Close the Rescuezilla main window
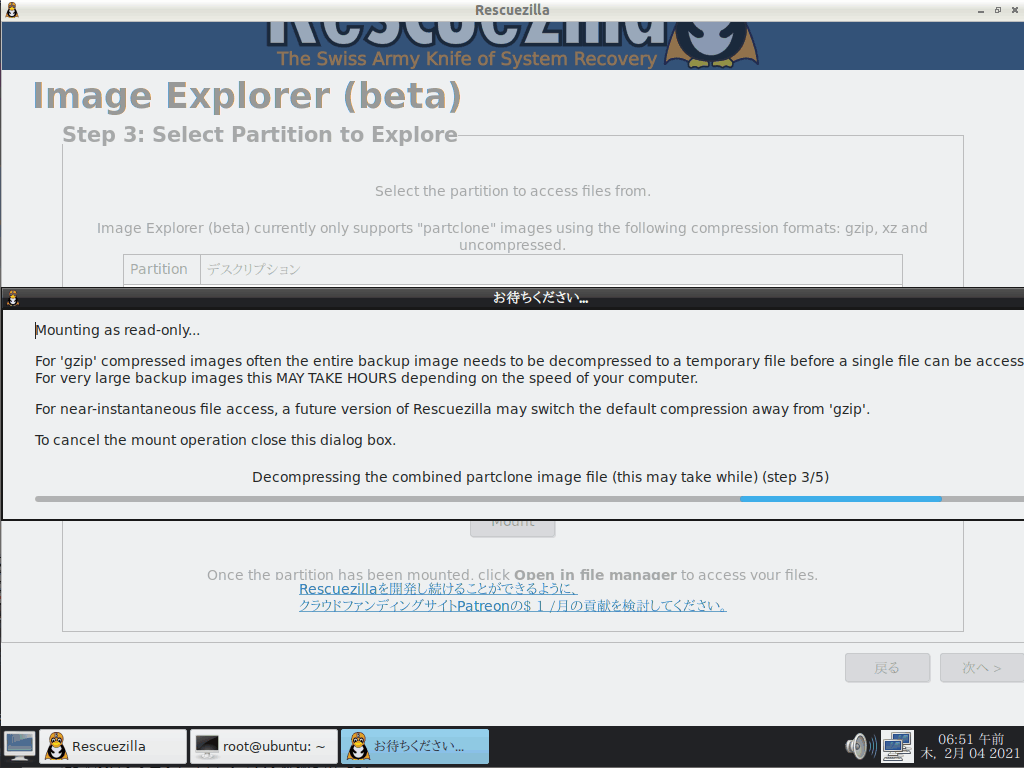This screenshot has width=1024, height=768. point(1015,10)
